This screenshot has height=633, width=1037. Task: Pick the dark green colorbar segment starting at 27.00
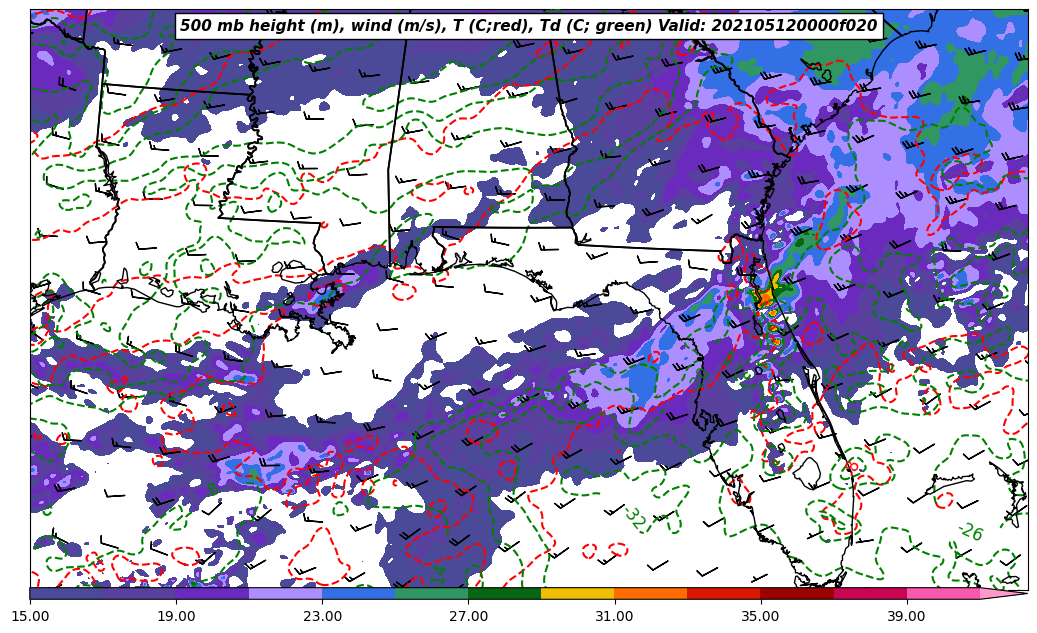[505, 593]
